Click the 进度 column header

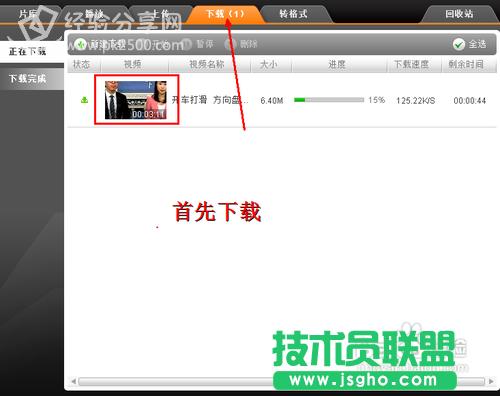point(337,64)
